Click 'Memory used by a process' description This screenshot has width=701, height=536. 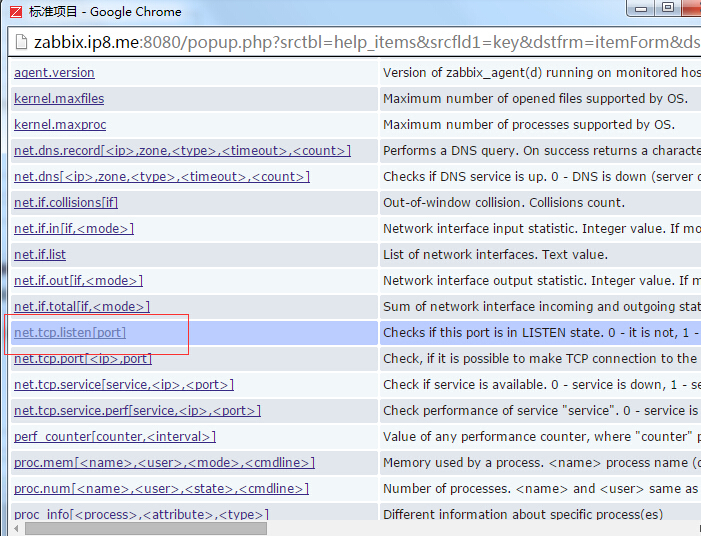(542, 462)
